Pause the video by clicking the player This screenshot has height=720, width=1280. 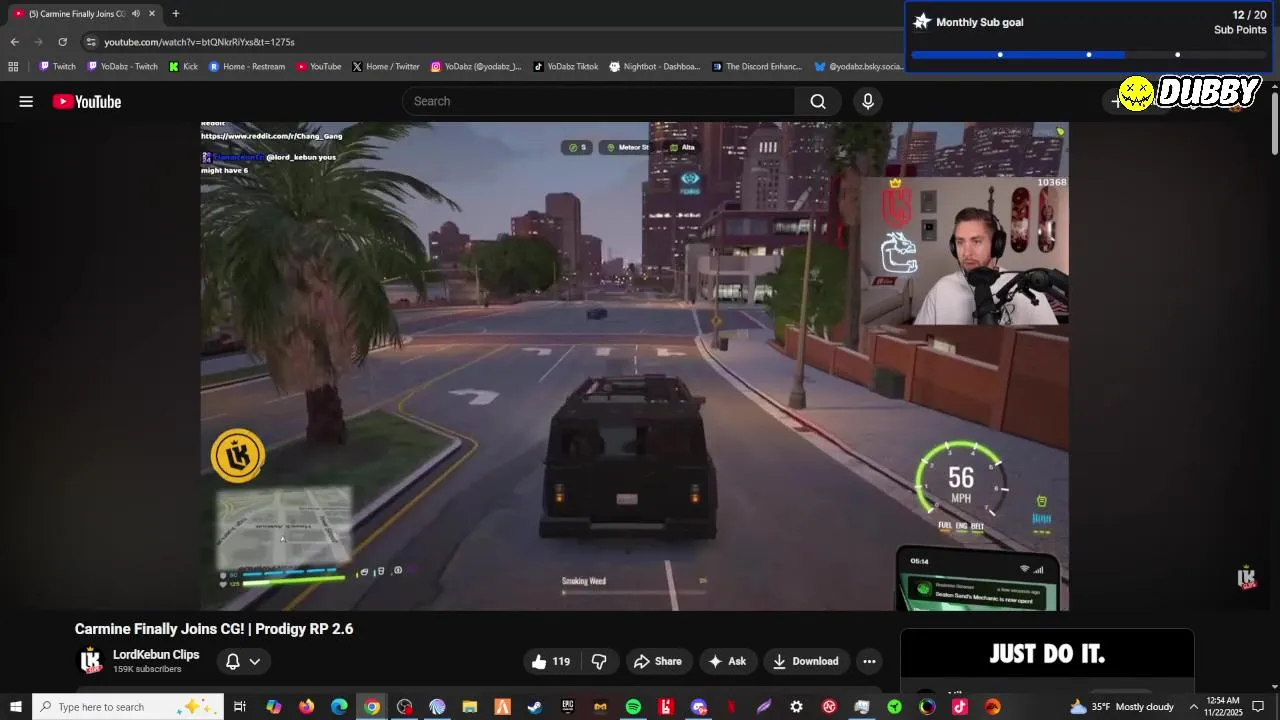634,366
